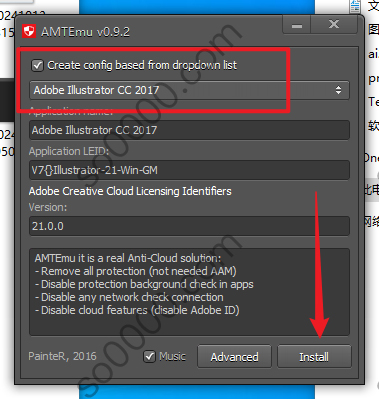This screenshot has width=379, height=399.
Task: Toggle the Music checkbox
Action: coord(149,357)
